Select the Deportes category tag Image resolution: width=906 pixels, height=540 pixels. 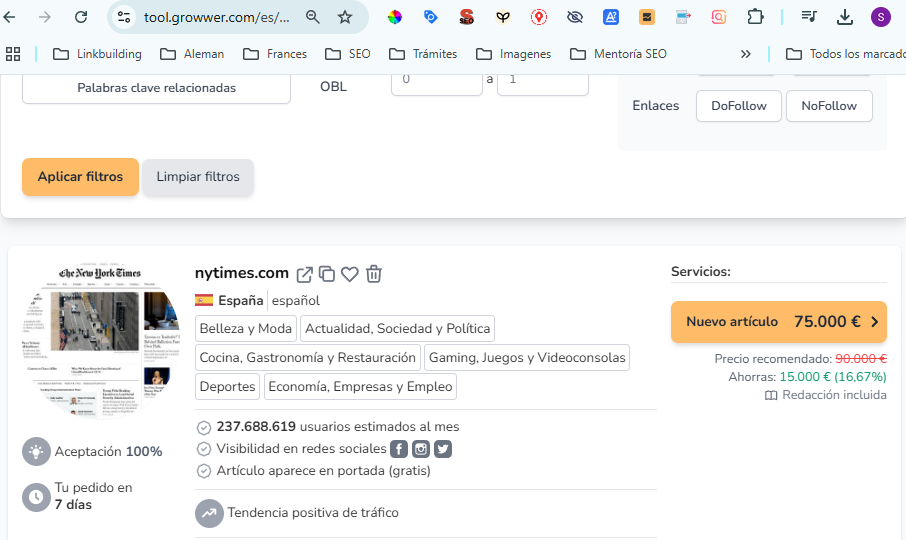(227, 386)
